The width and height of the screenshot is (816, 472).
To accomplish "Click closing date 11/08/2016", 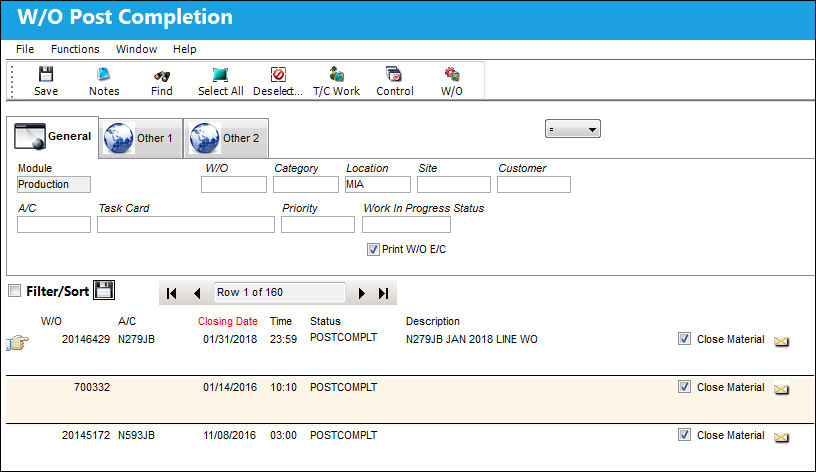I will coord(230,435).
